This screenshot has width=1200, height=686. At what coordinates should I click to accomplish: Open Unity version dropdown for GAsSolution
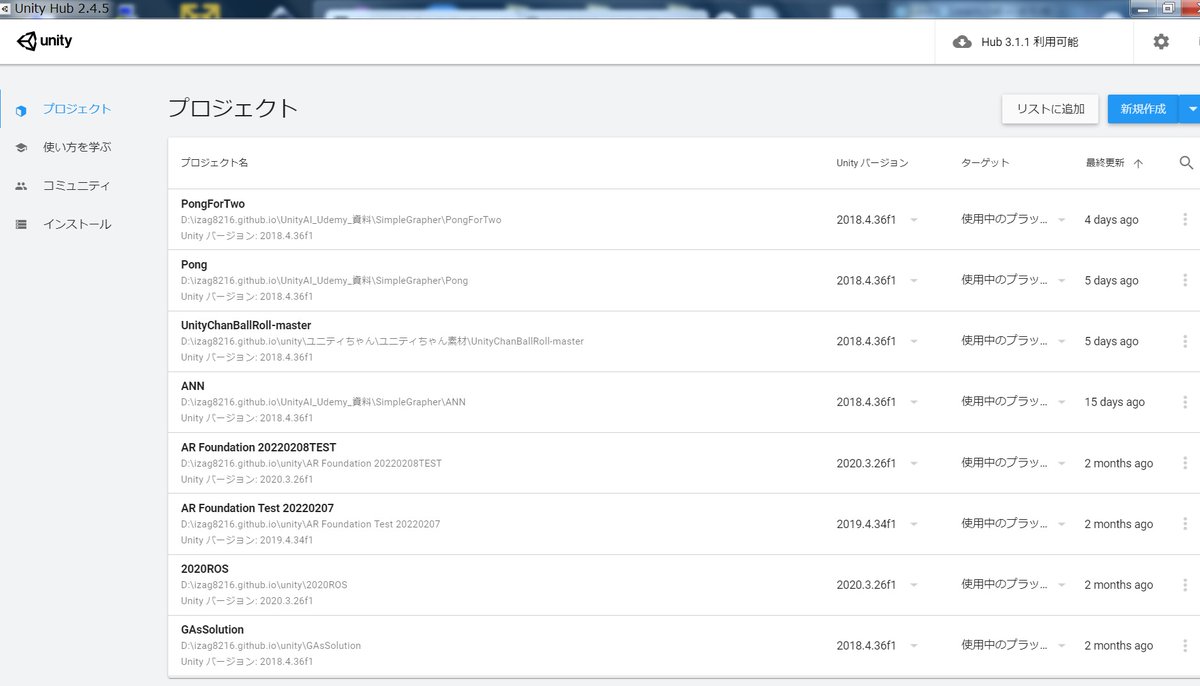(914, 647)
